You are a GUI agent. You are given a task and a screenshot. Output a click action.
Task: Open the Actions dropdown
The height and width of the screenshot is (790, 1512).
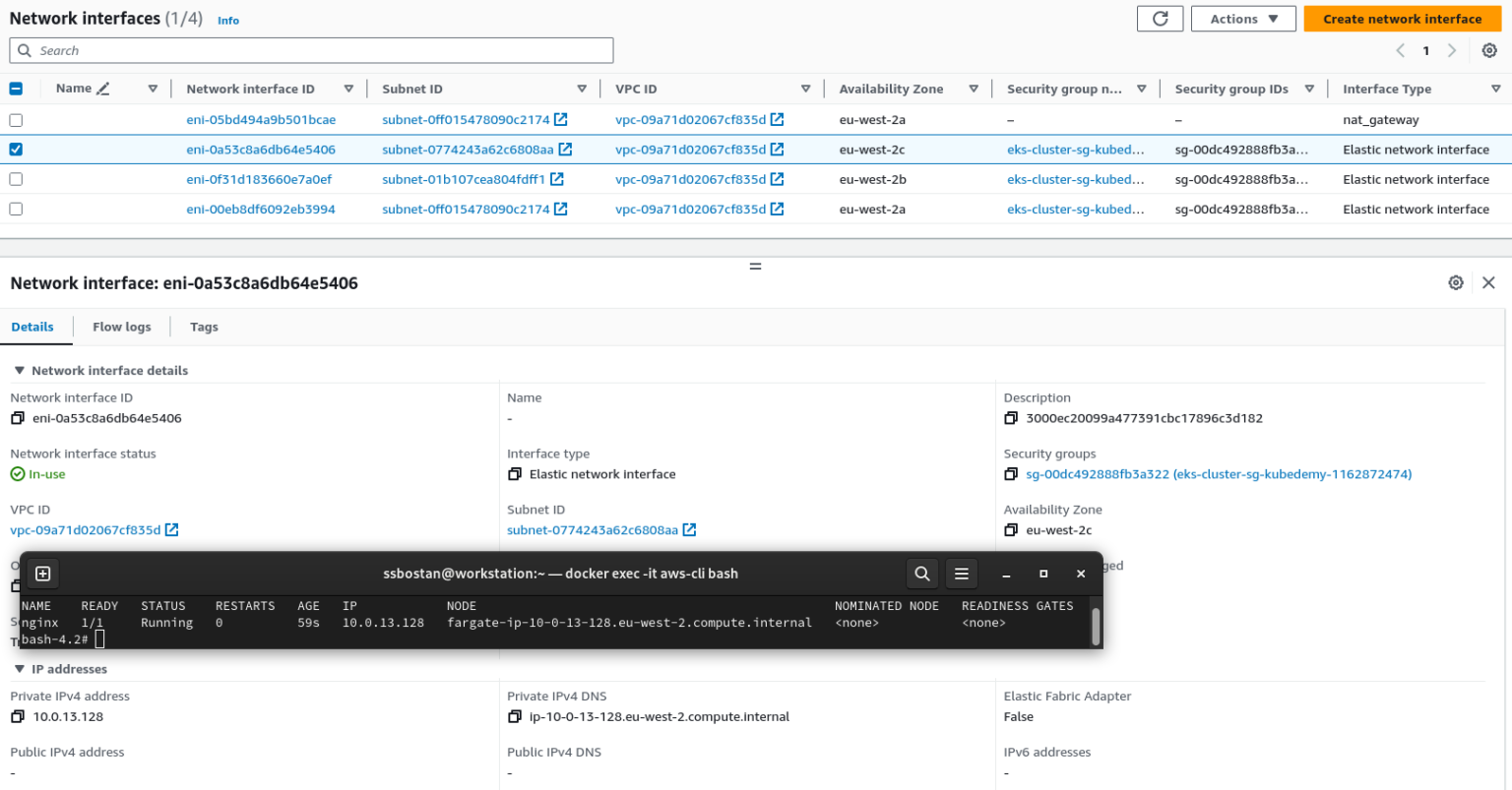1242,18
